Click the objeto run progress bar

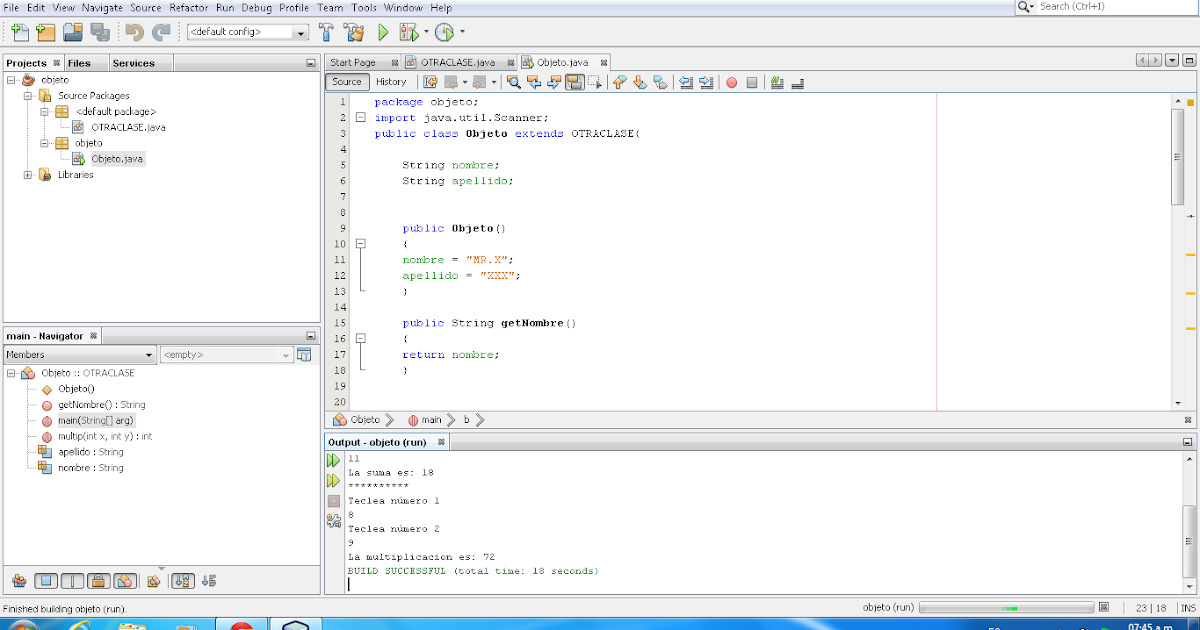(1005, 607)
